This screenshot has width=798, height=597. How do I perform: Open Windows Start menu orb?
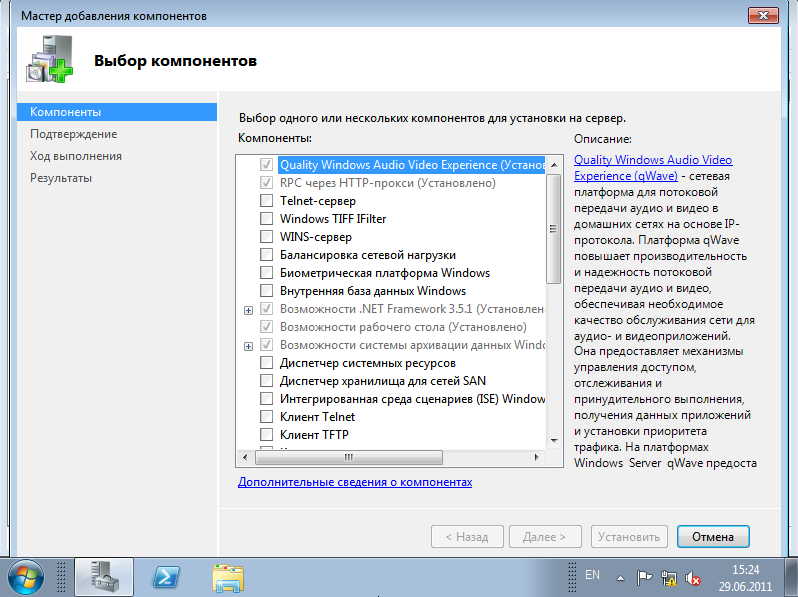pyautogui.click(x=26, y=578)
